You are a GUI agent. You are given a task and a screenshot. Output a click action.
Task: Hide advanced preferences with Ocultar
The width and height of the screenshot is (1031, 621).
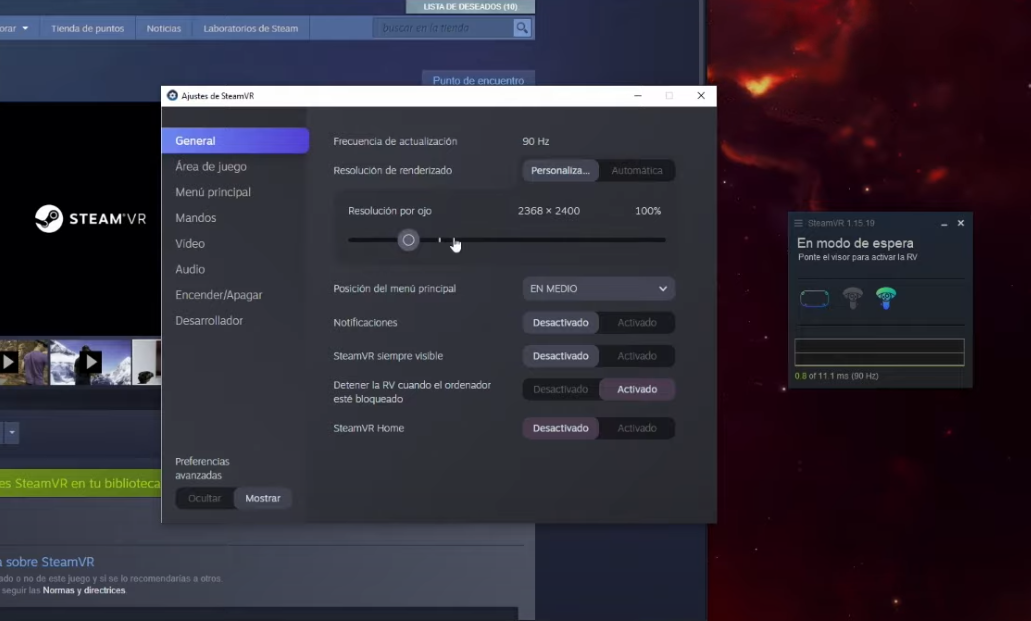tap(204, 498)
